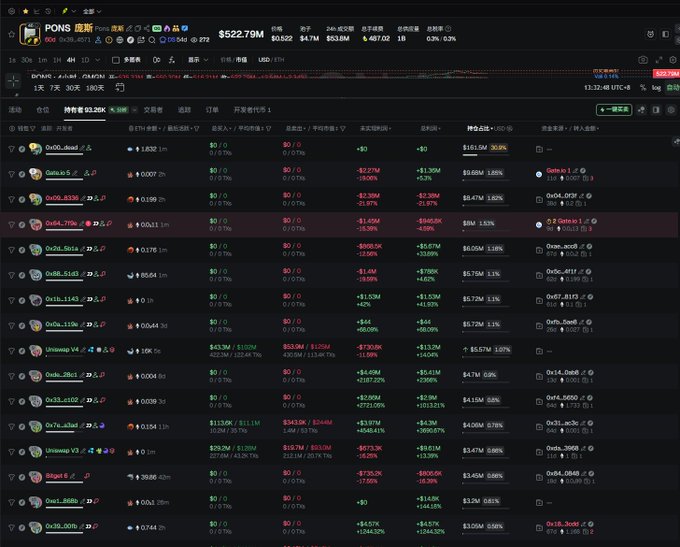
Task: Click edit pencil on Gate.io 5 row
Action: 75,173
